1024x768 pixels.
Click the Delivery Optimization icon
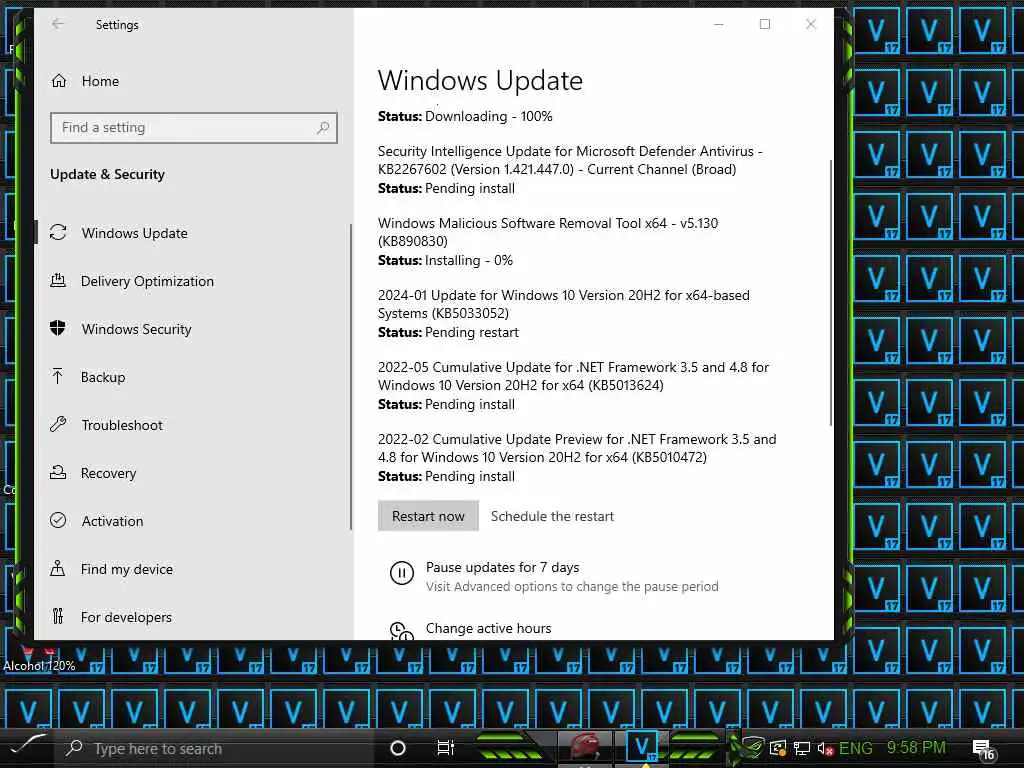click(x=58, y=281)
